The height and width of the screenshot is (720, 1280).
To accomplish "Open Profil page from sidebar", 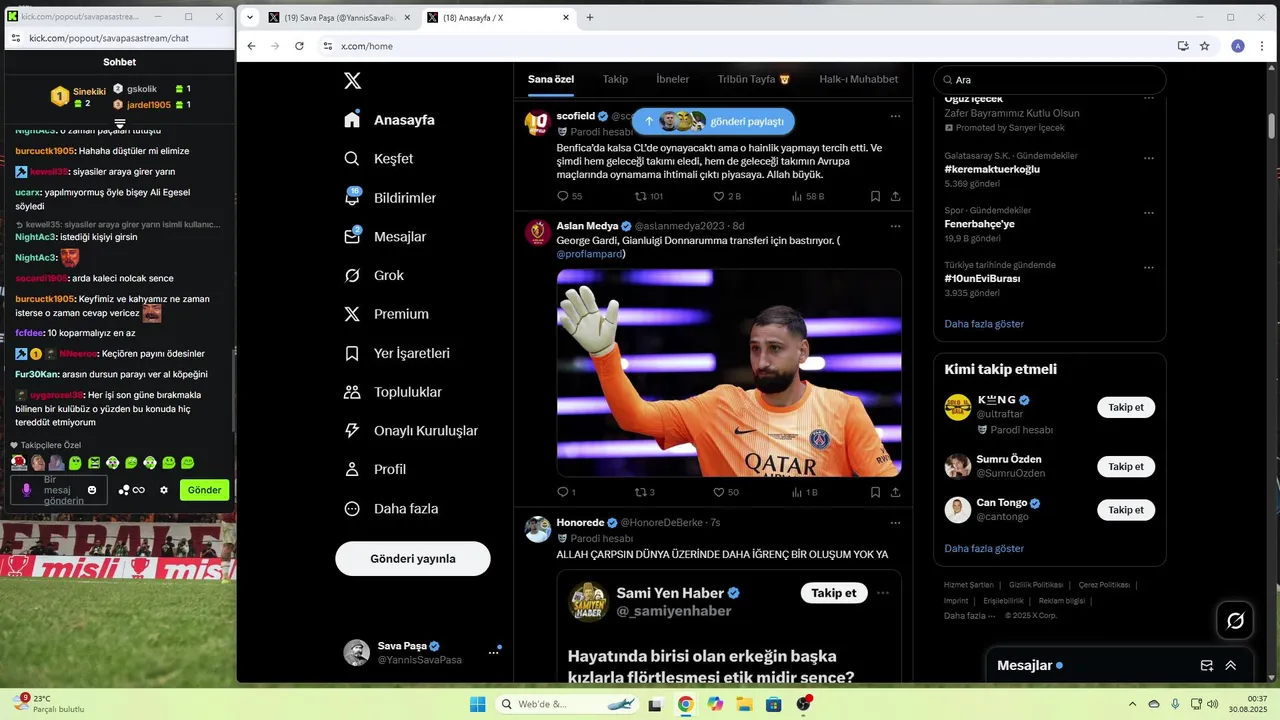I will pos(375,469).
